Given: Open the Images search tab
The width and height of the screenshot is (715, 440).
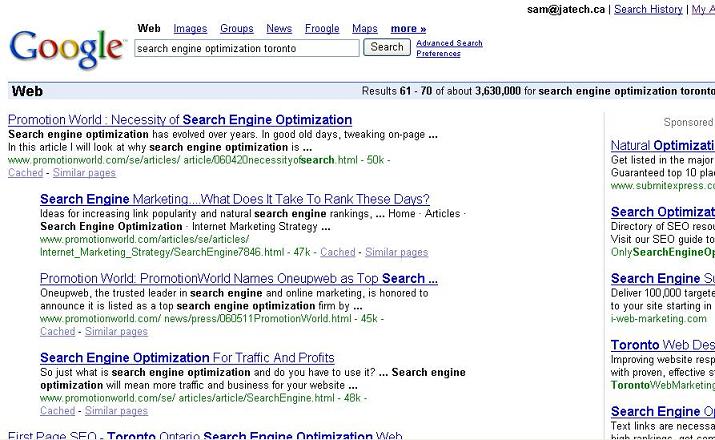Looking at the screenshot, I should (x=190, y=29).
